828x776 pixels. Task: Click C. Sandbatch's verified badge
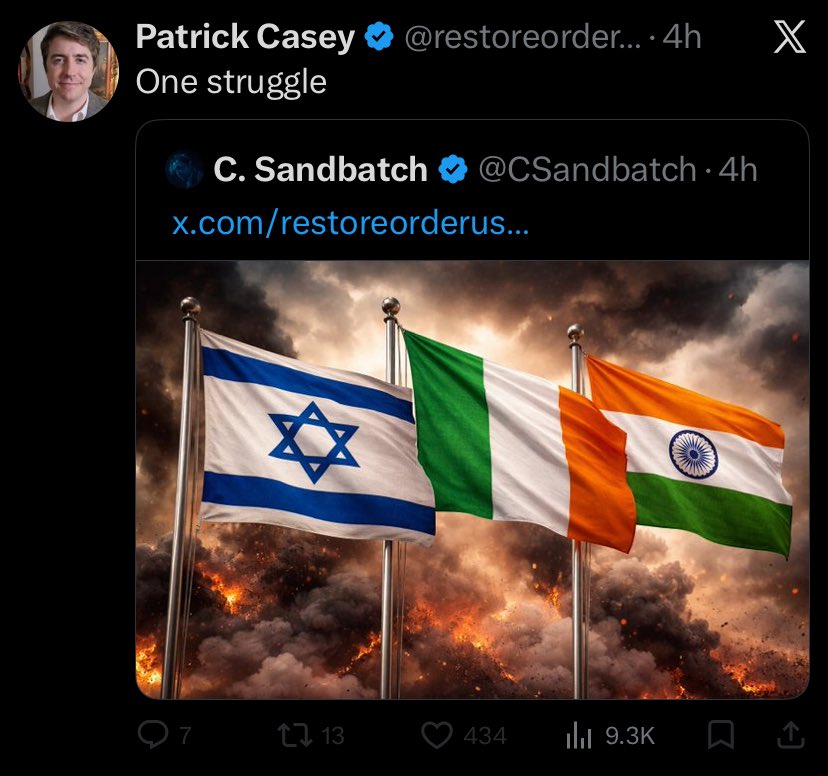[x=453, y=169]
